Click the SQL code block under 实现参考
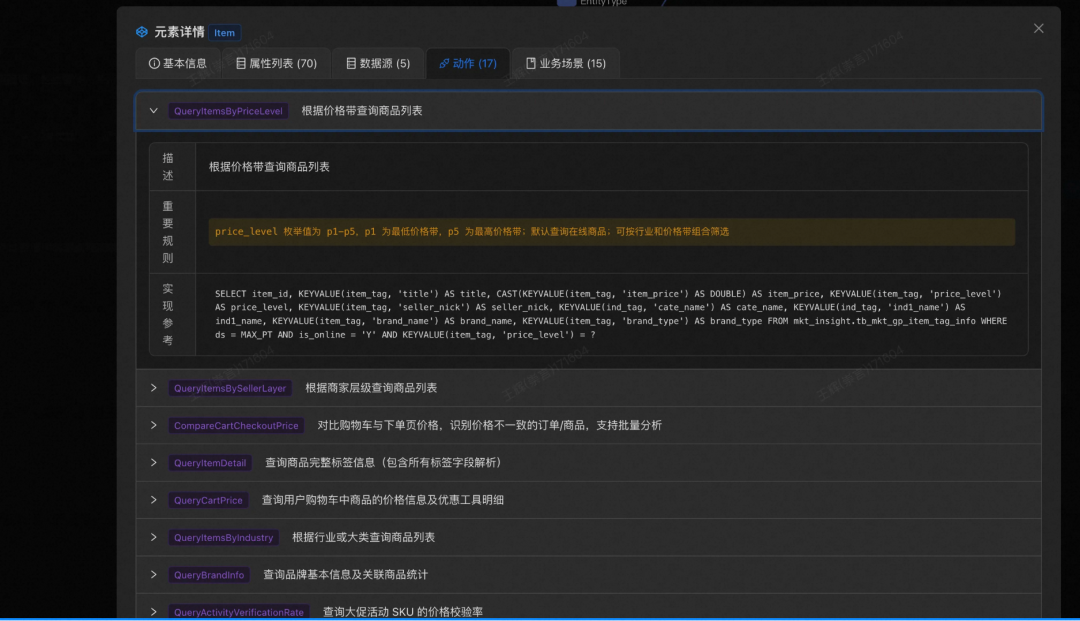1080x621 pixels. [x=611, y=314]
